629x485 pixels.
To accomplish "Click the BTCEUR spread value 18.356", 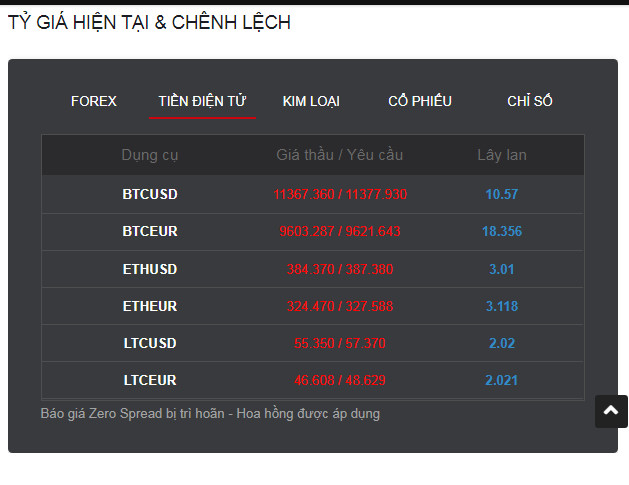I will [502, 231].
